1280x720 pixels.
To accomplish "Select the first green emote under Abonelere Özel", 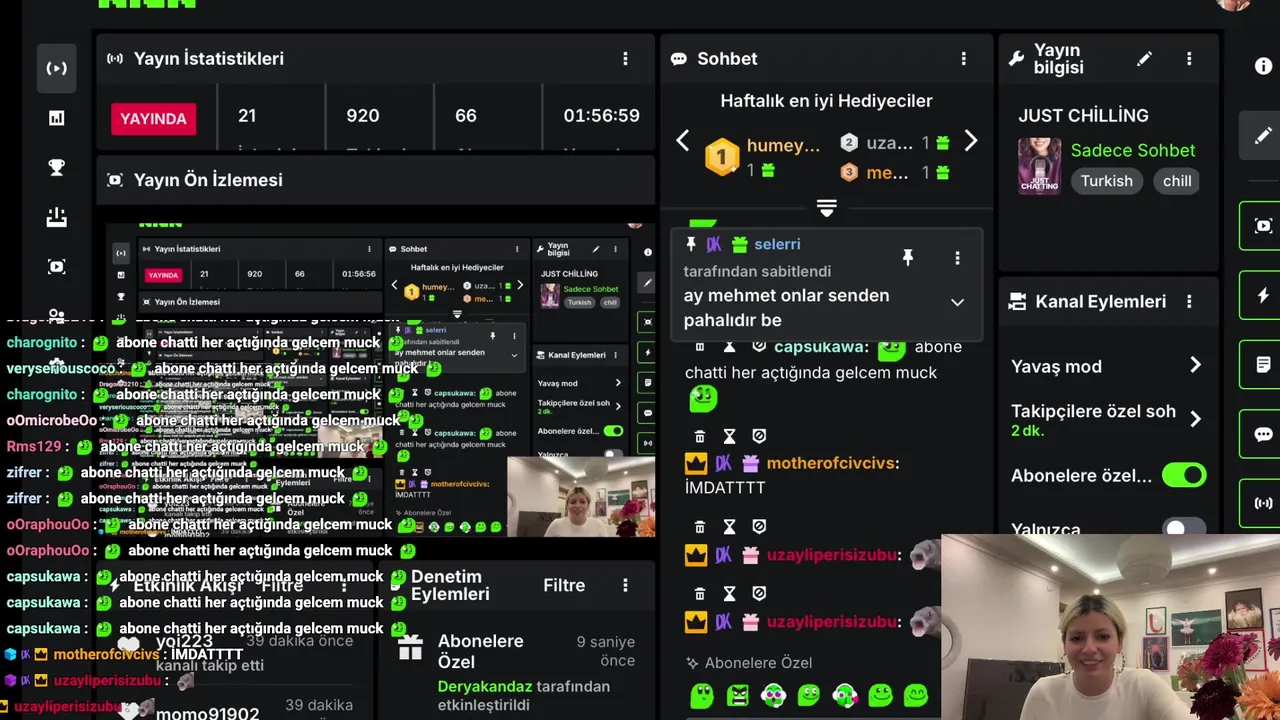I will (702, 694).
